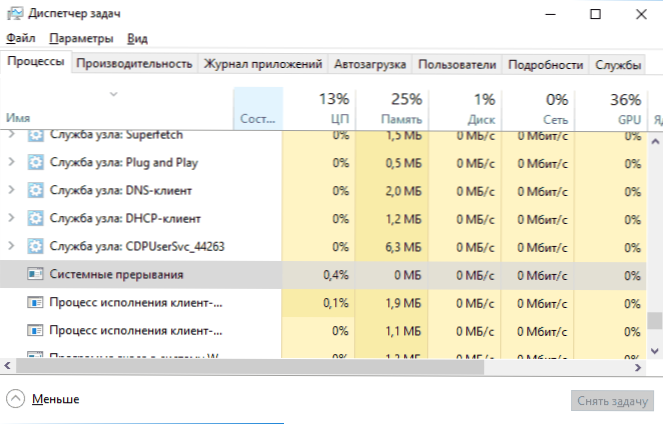Click vertical scrollbar up arrow
Viewport: 663px width, 424px height.
[x=655, y=142]
